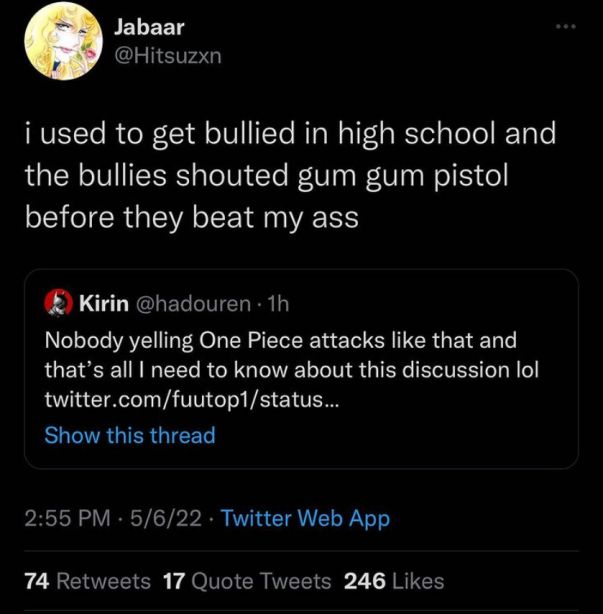View the 17 Quote Tweets list

pyautogui.click(x=246, y=581)
